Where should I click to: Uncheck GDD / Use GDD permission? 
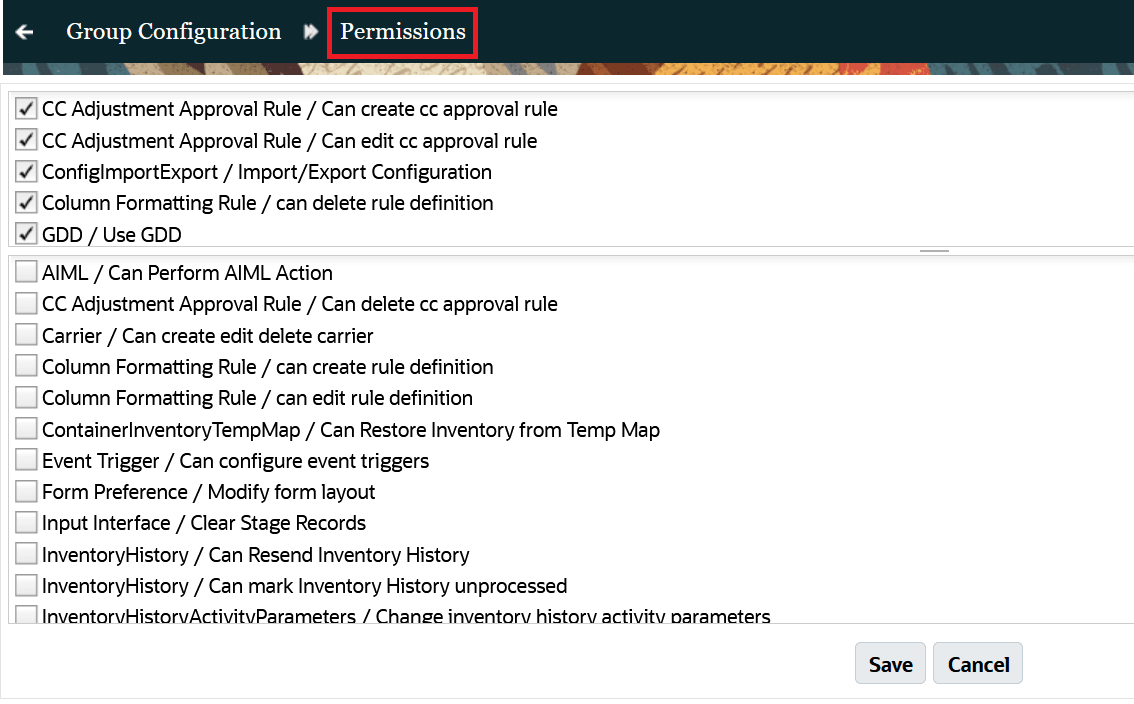click(x=26, y=234)
